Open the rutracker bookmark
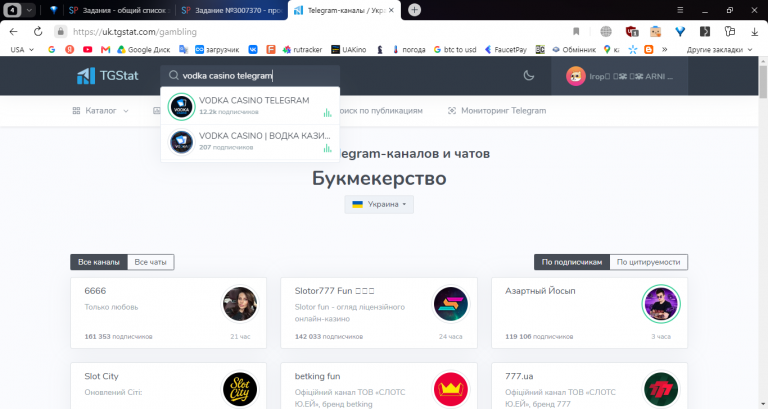This screenshot has height=409, width=768. coord(303,49)
